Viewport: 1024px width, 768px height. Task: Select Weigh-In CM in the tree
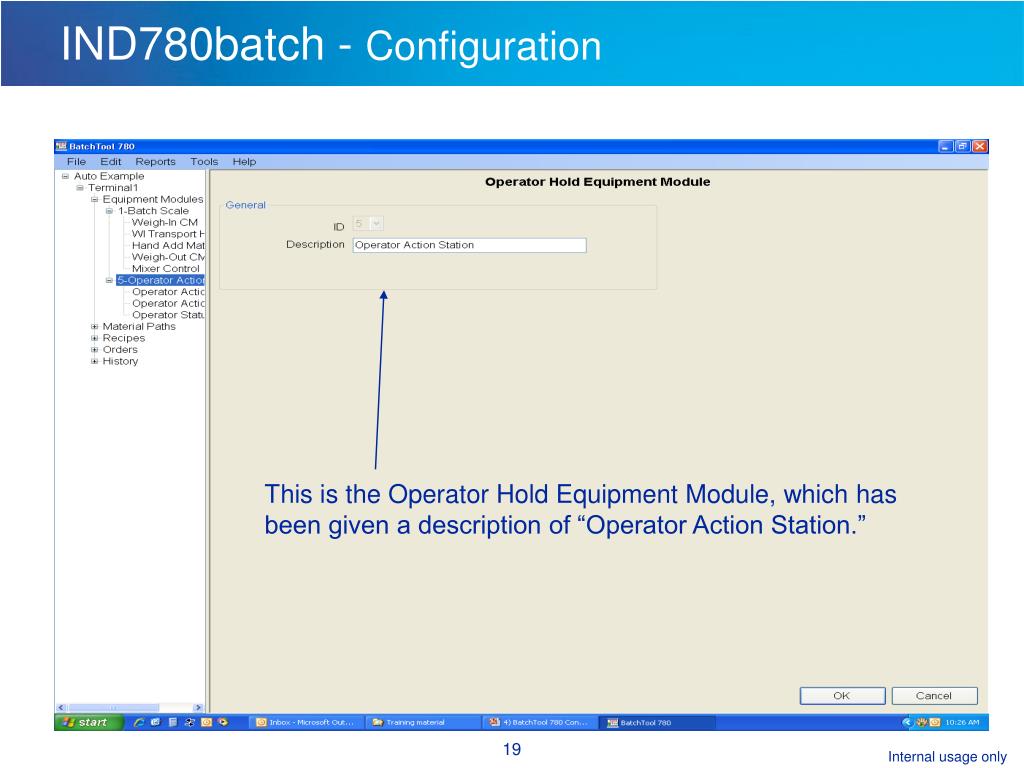[165, 223]
